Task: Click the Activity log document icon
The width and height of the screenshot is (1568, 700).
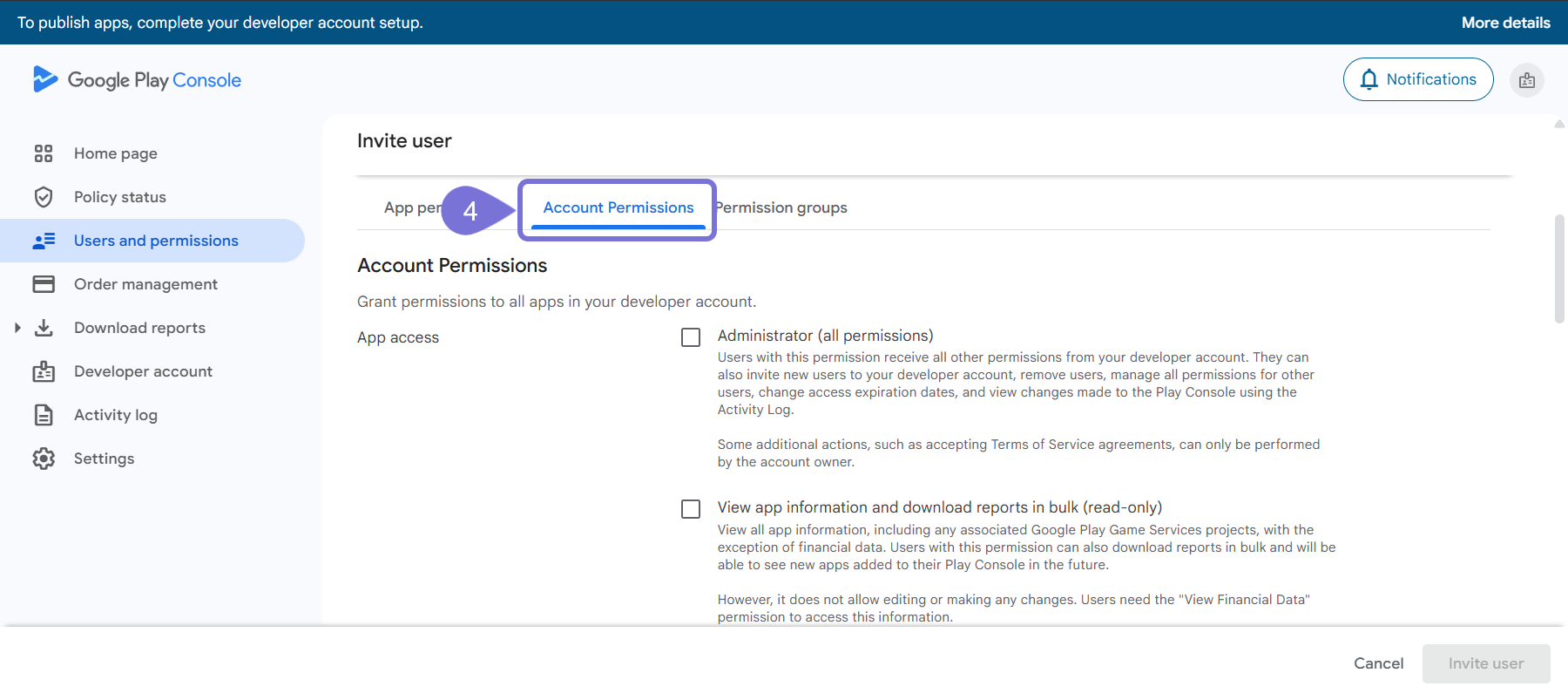Action: (x=44, y=415)
